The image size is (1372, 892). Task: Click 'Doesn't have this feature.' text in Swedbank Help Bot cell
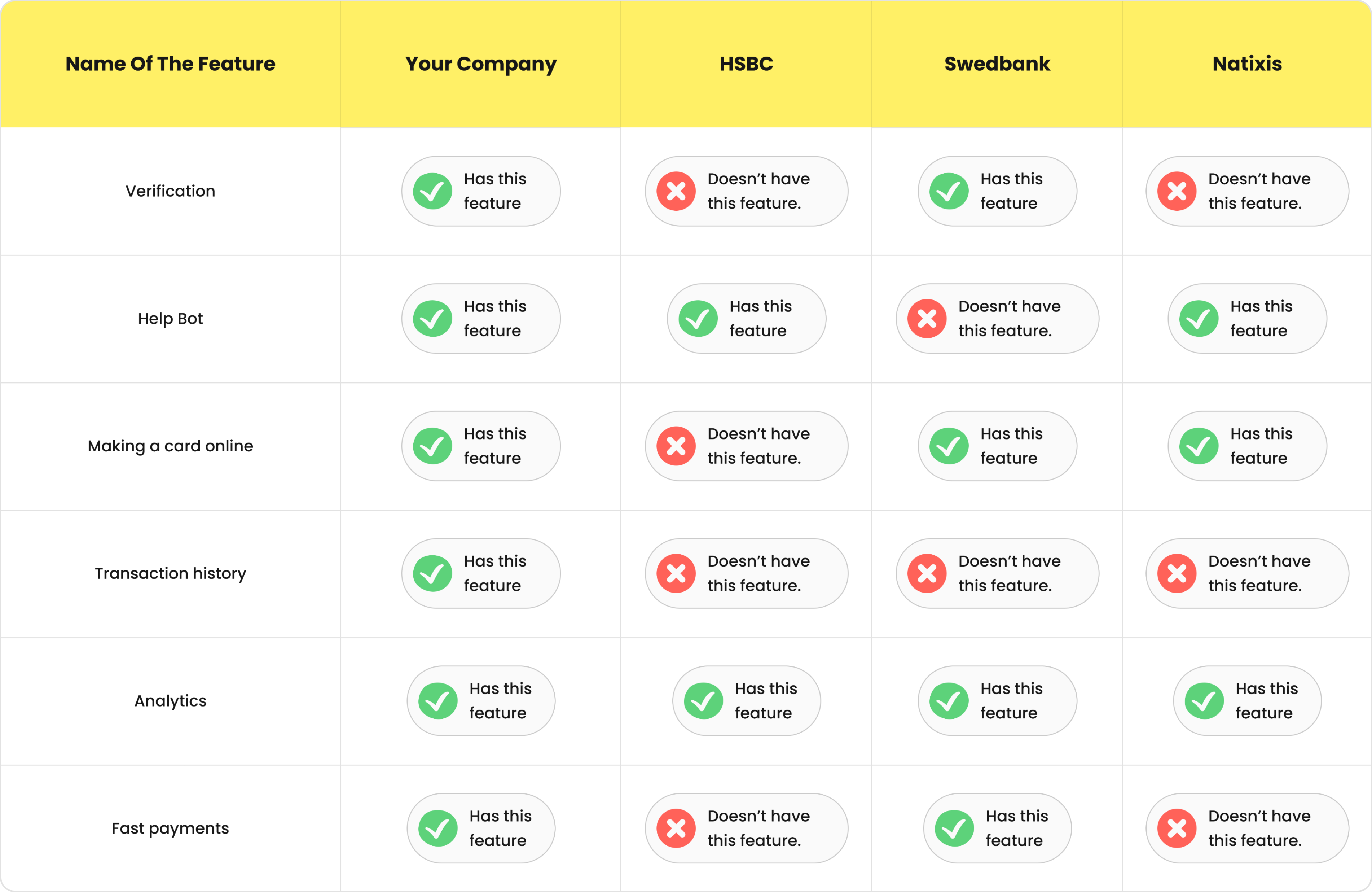1010,318
